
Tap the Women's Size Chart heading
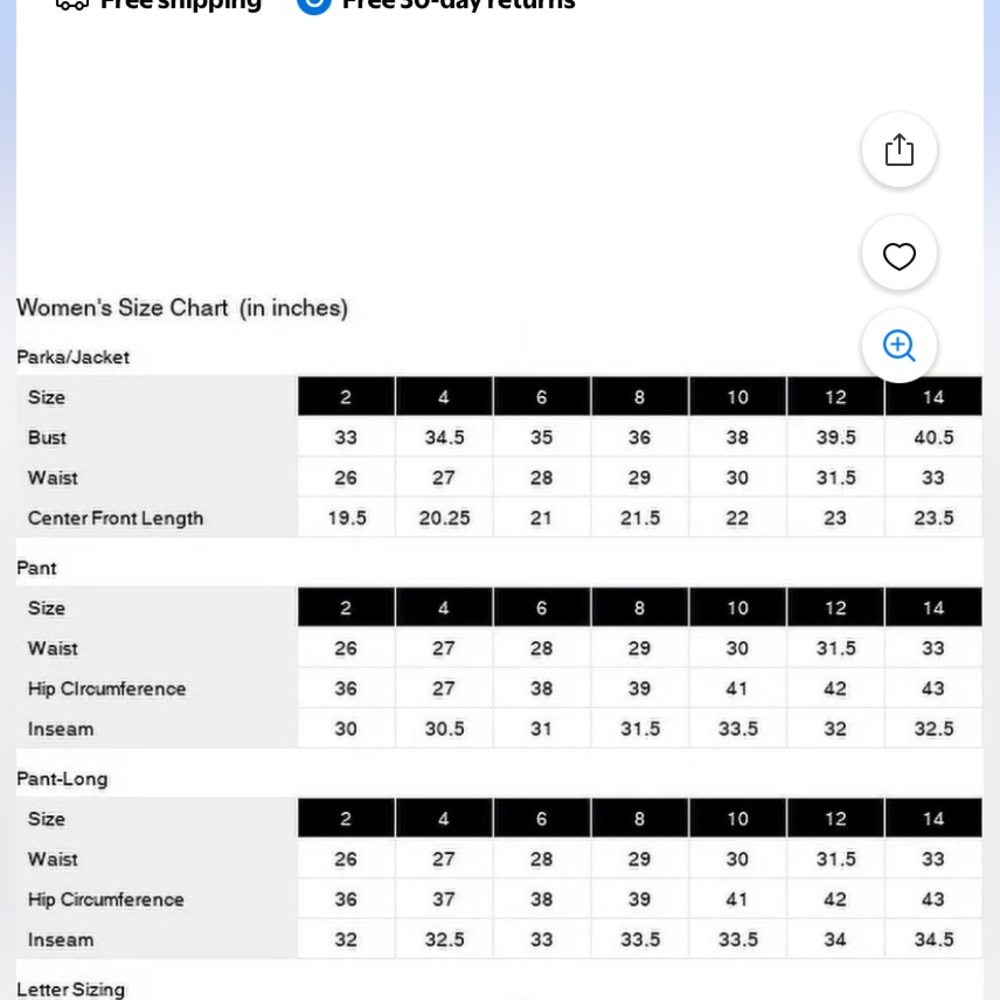point(182,308)
